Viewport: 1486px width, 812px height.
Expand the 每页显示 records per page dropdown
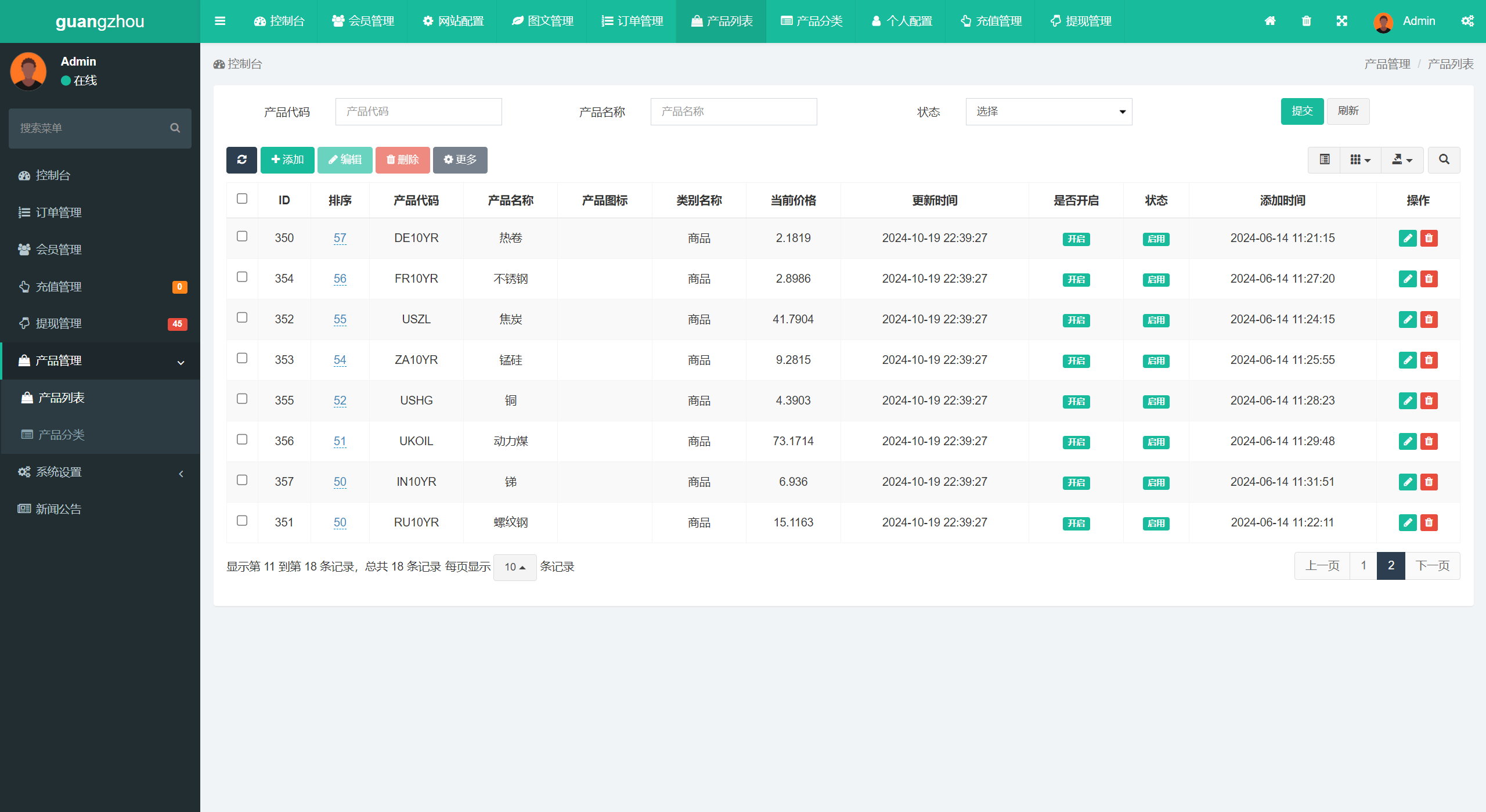click(516, 567)
